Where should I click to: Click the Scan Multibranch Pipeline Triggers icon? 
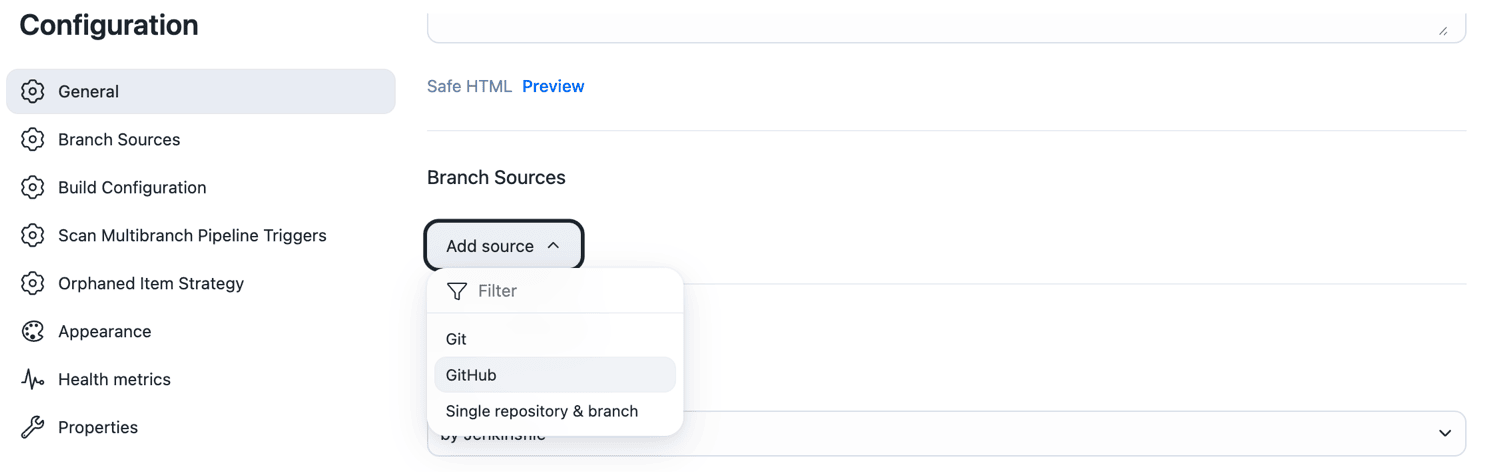(33, 235)
